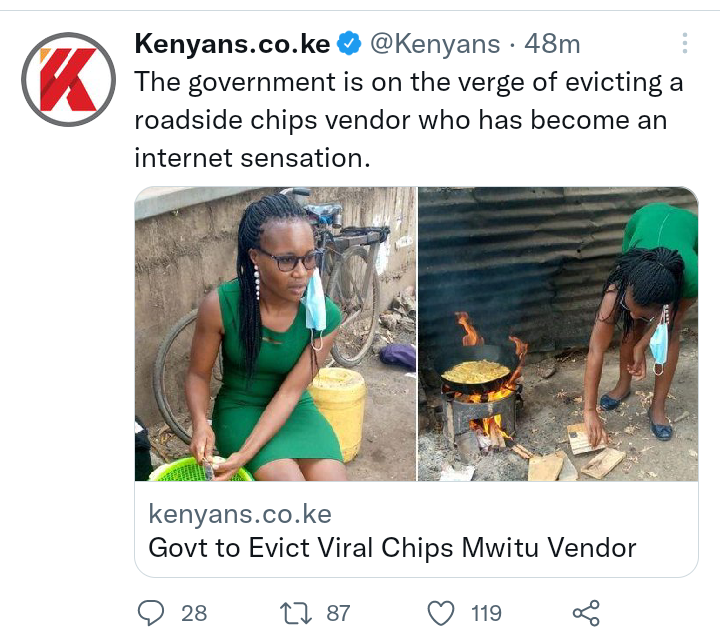Open the share tweet icon
The image size is (720, 643).
[x=586, y=613]
